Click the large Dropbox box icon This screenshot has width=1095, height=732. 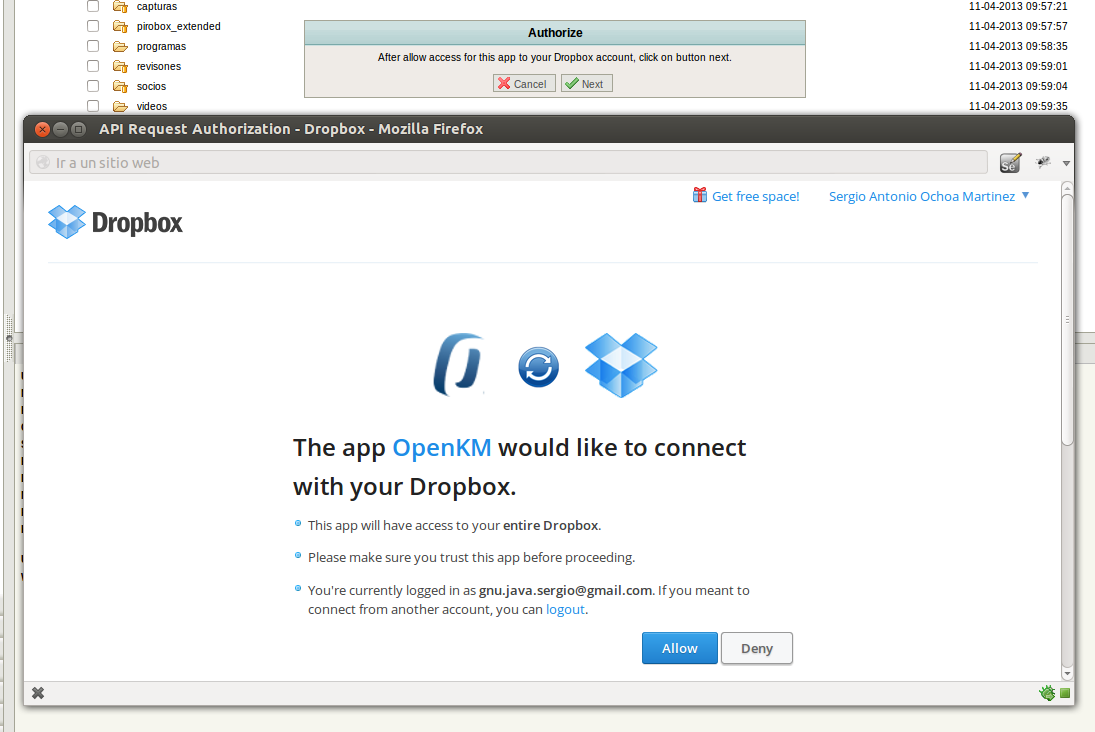[x=621, y=365]
